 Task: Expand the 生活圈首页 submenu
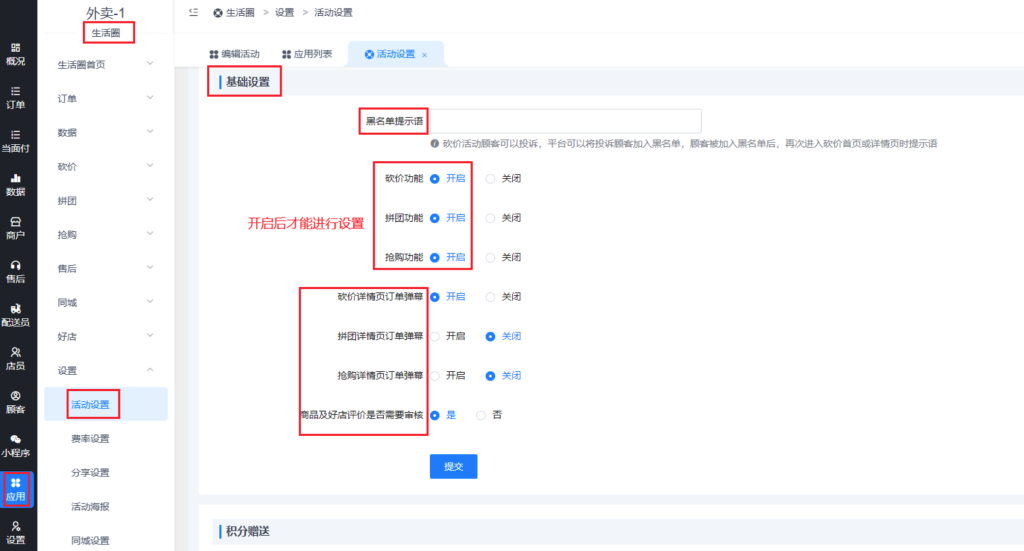[x=105, y=64]
